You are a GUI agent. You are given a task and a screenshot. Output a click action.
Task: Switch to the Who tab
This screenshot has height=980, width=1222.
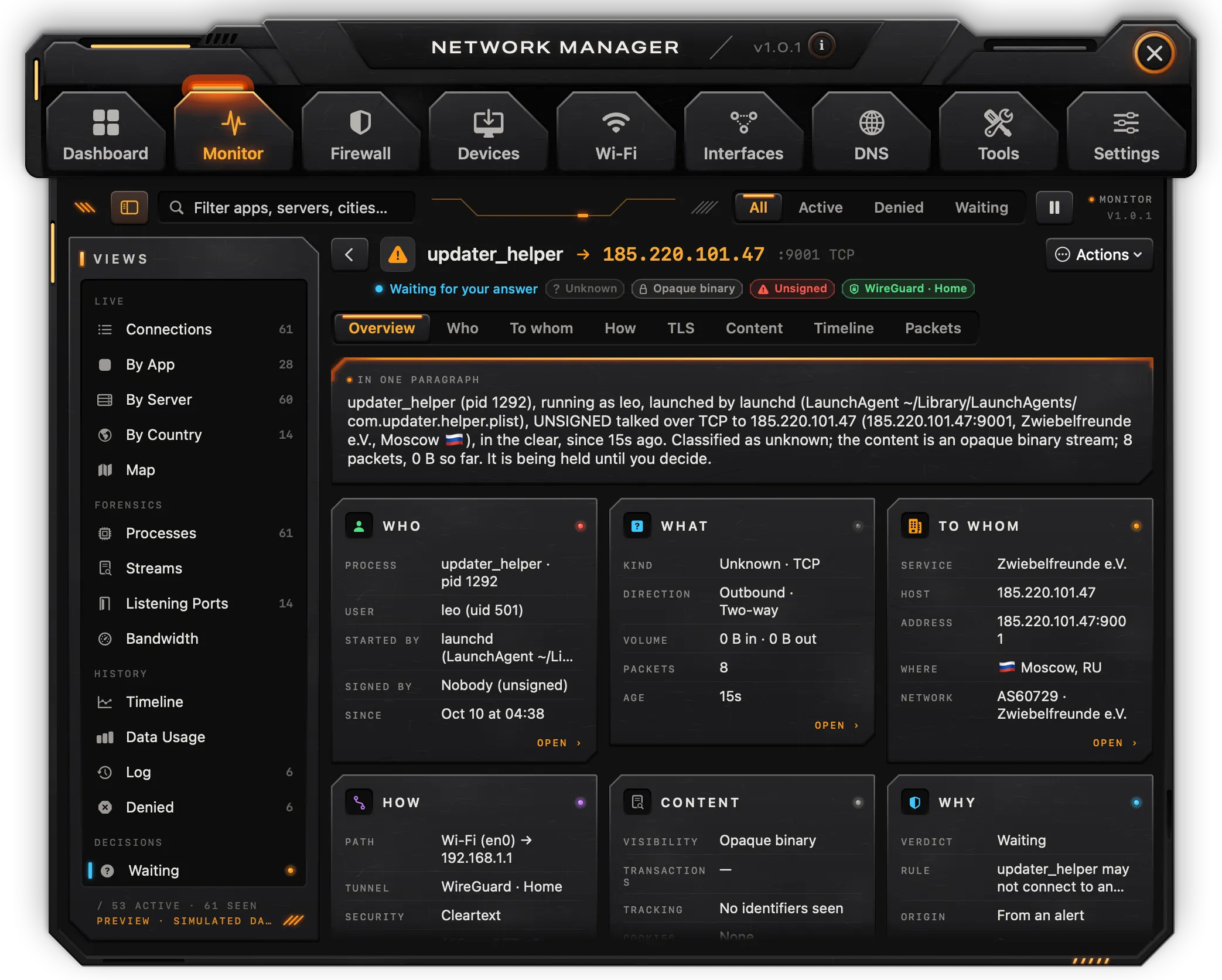(x=462, y=328)
